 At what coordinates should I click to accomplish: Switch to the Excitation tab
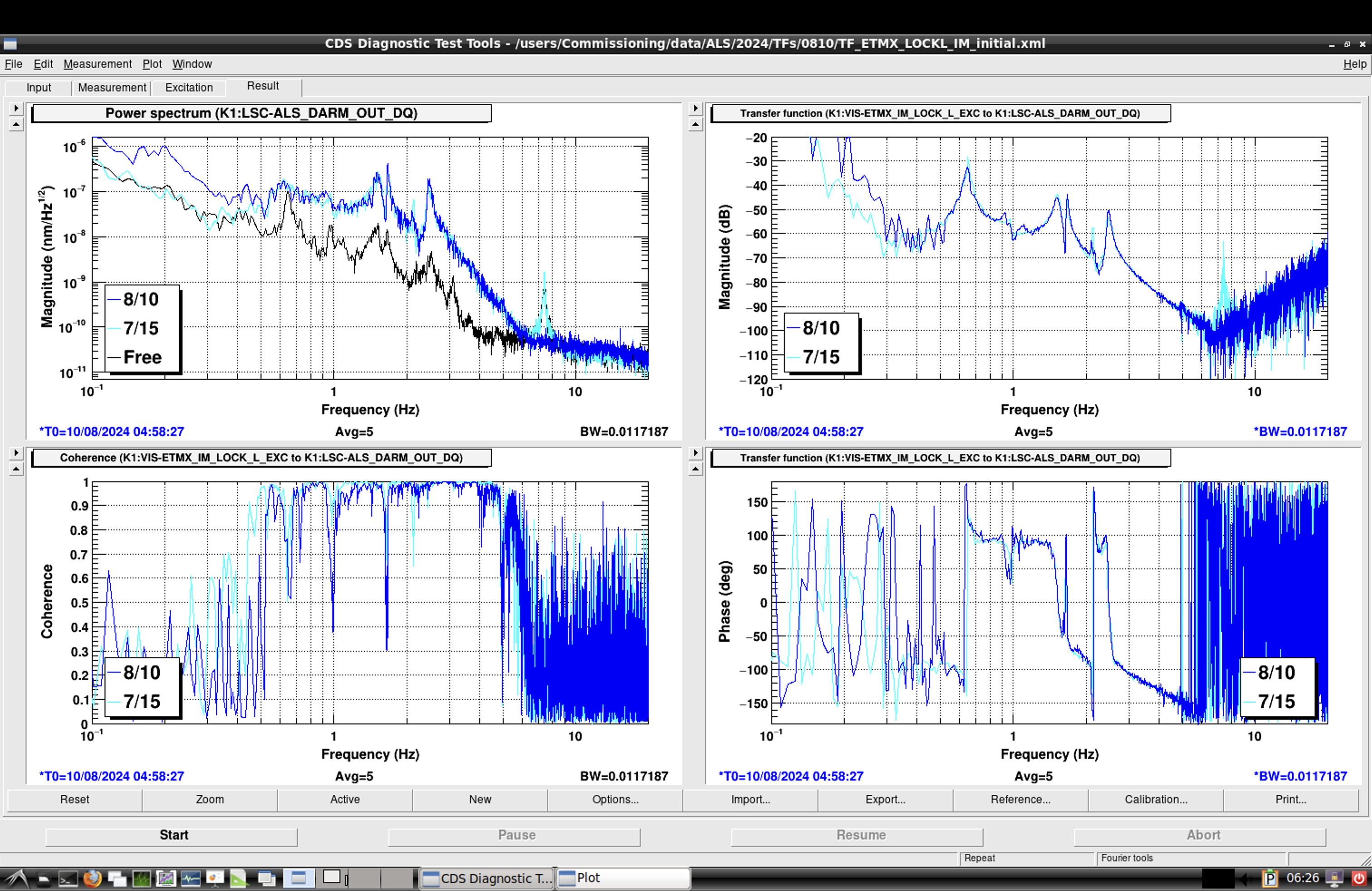click(188, 88)
